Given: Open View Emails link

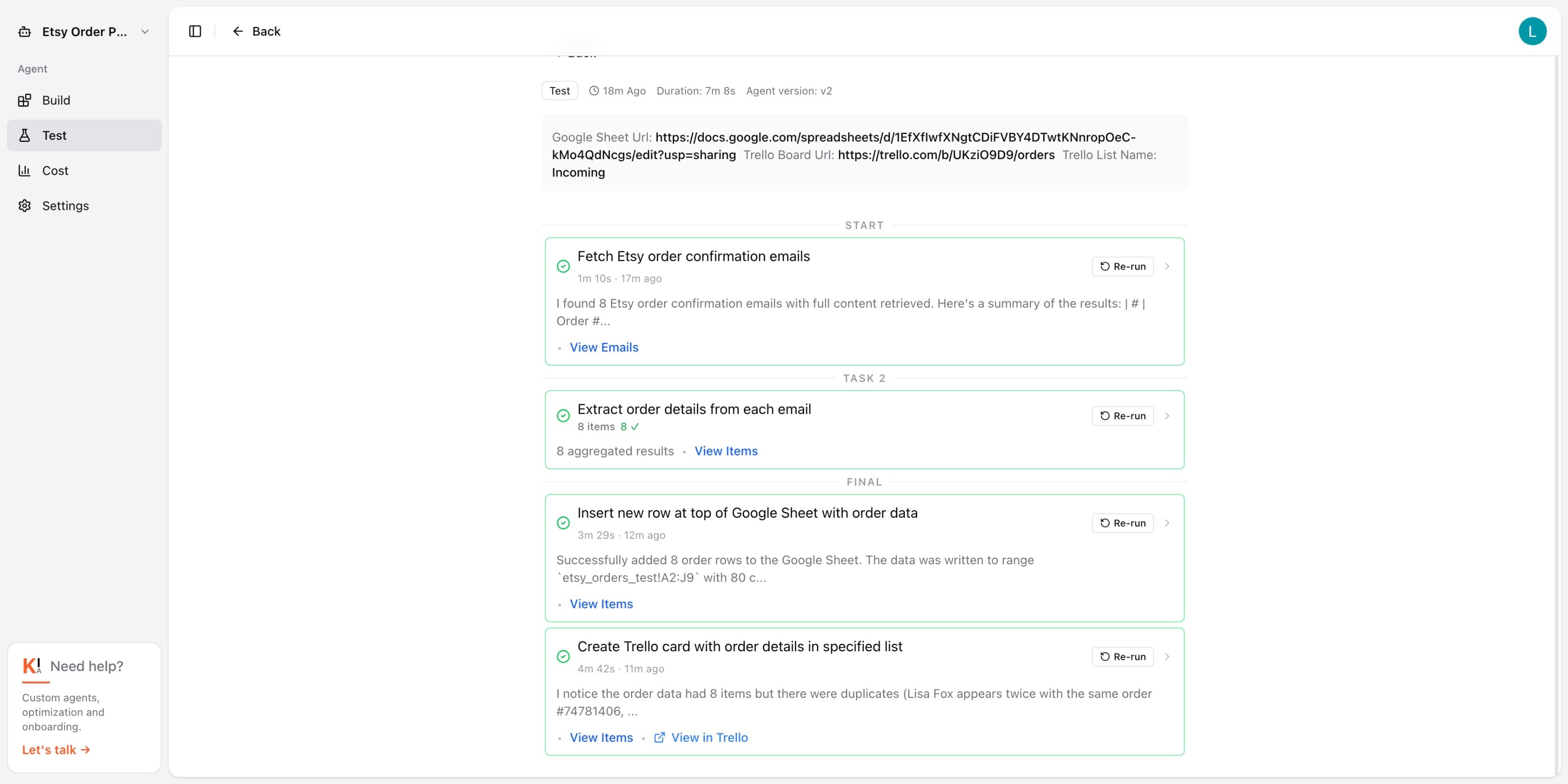Looking at the screenshot, I should pos(603,347).
